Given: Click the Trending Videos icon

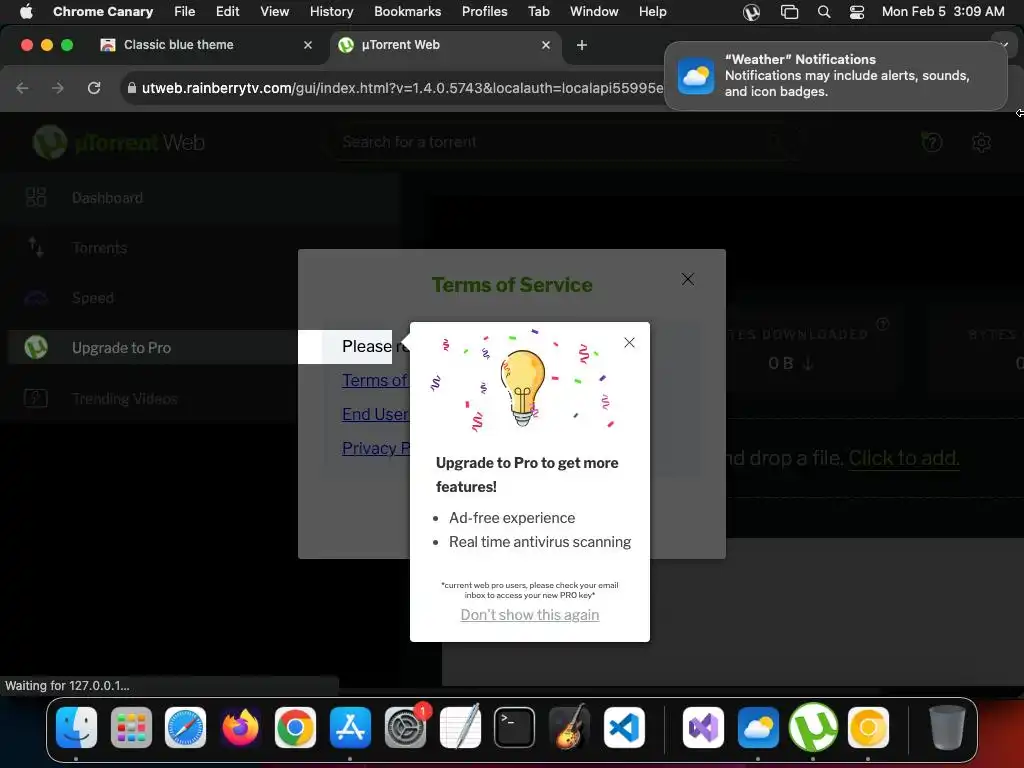Looking at the screenshot, I should pyautogui.click(x=36, y=398).
